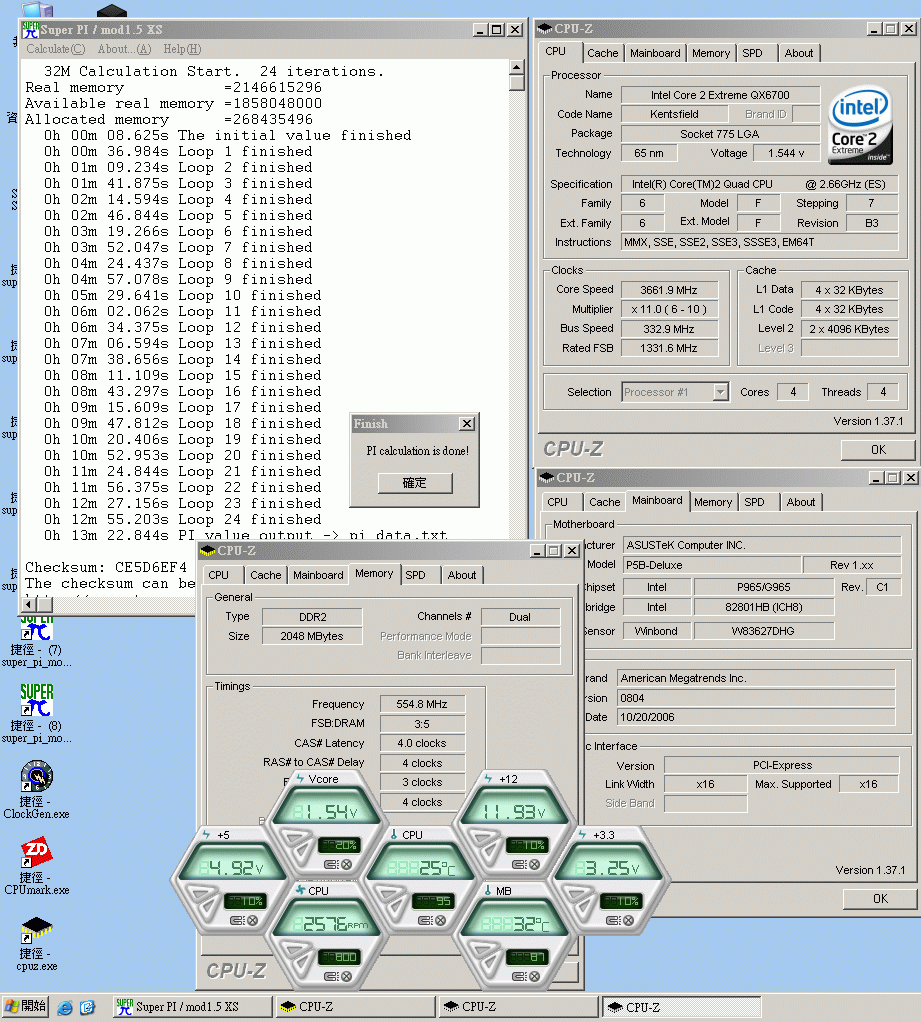Click the dock icon on the +5 gadget

pos(237,920)
